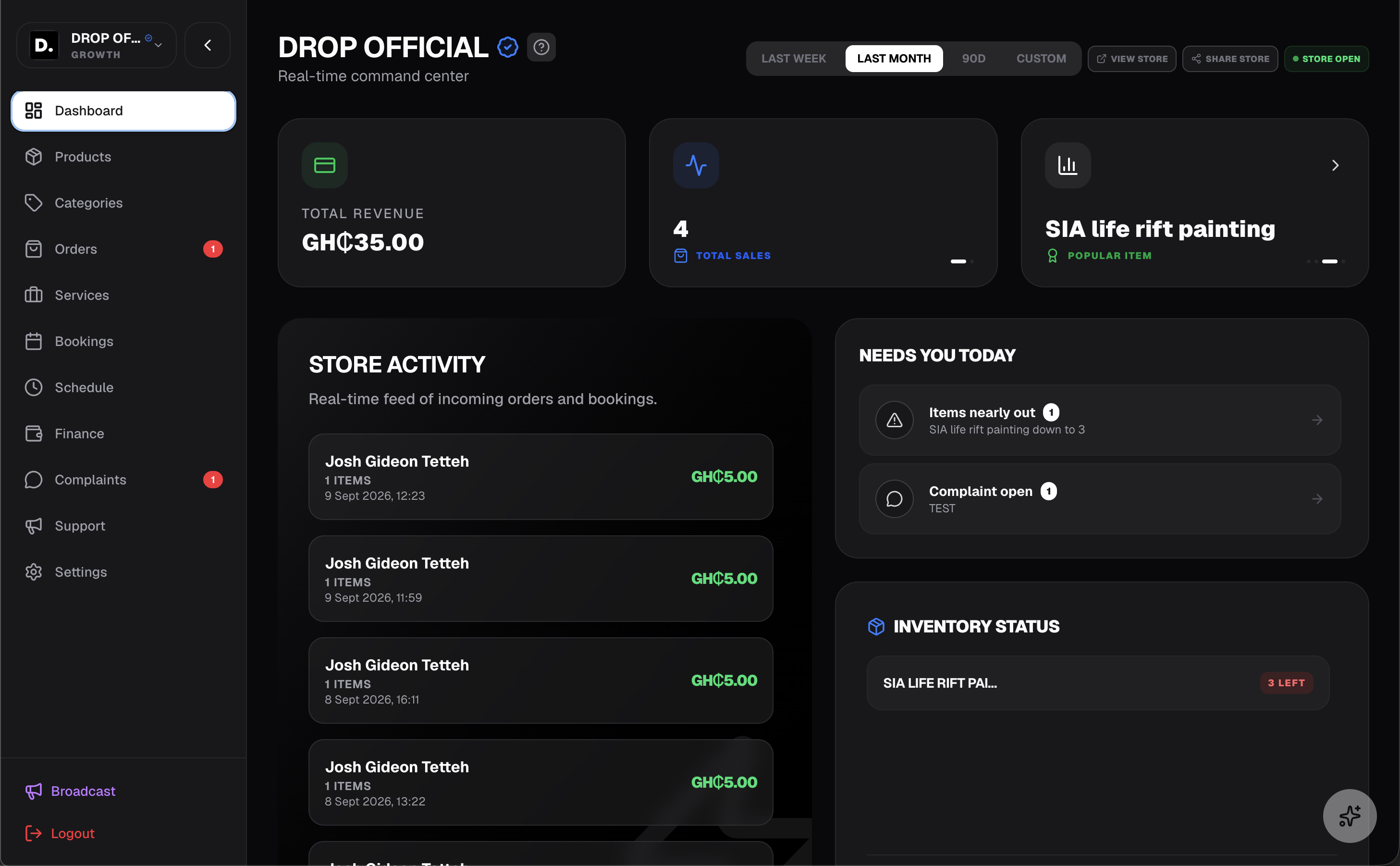The width and height of the screenshot is (1400, 866).
Task: Open the order dated 8 Sept 2026, 13:22
Action: (540, 782)
